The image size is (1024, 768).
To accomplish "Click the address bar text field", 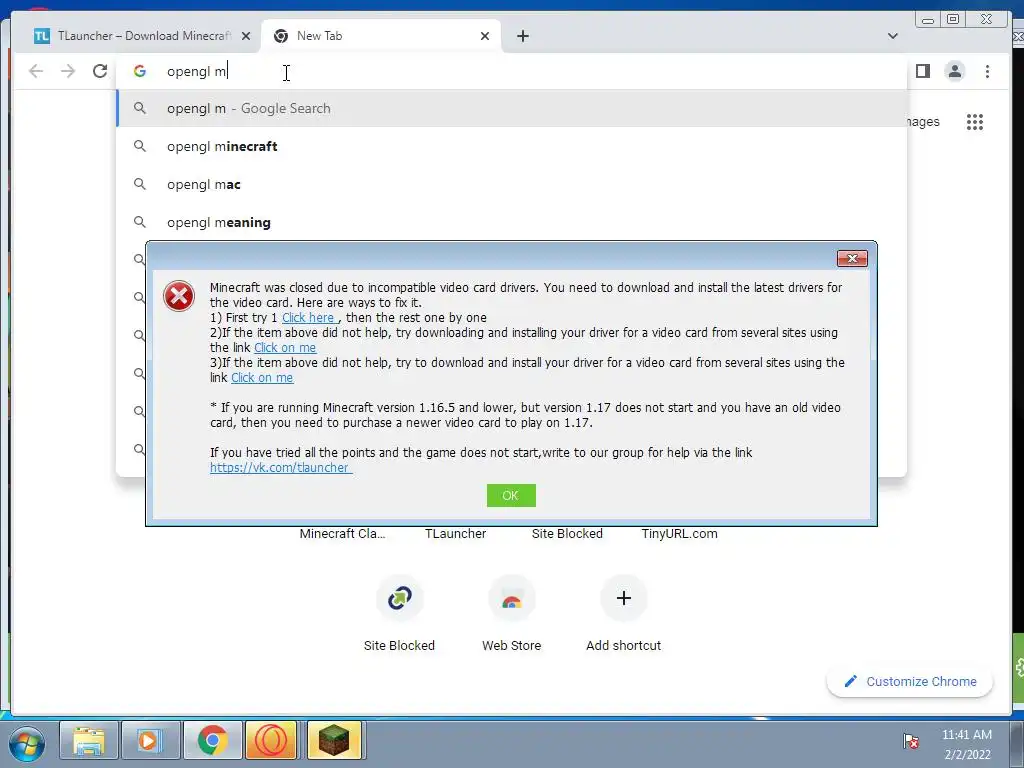I will click(509, 71).
